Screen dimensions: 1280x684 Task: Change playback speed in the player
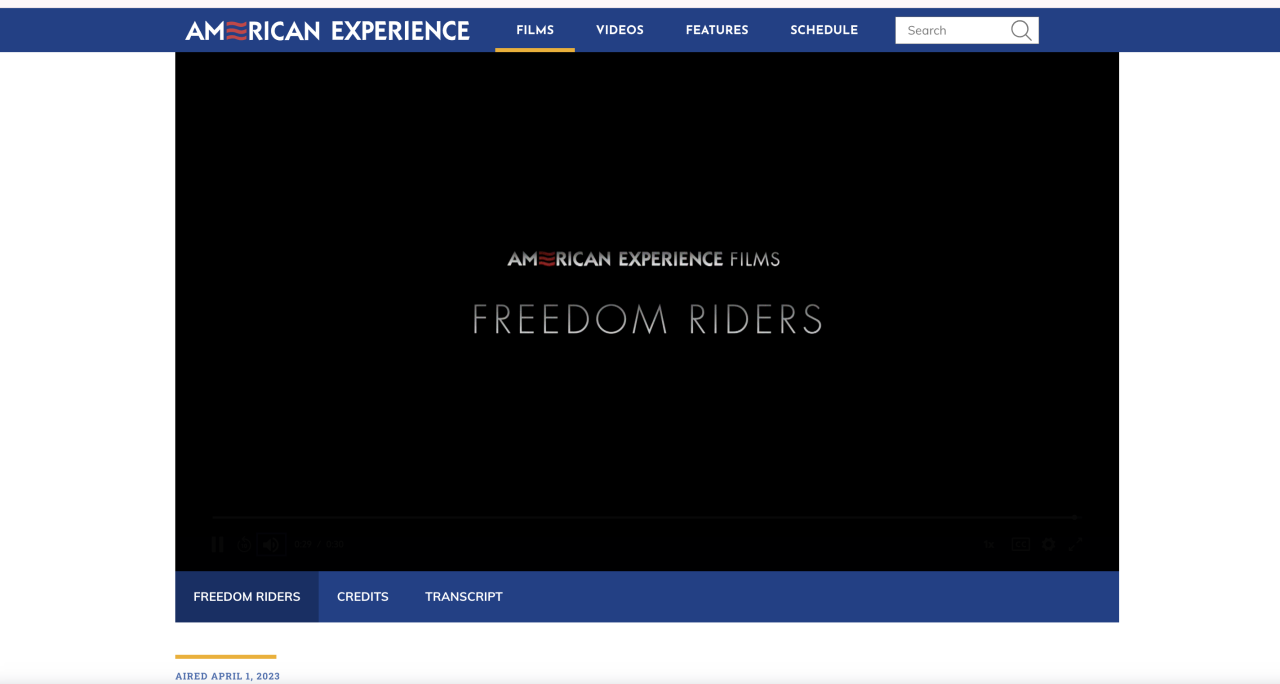click(989, 544)
